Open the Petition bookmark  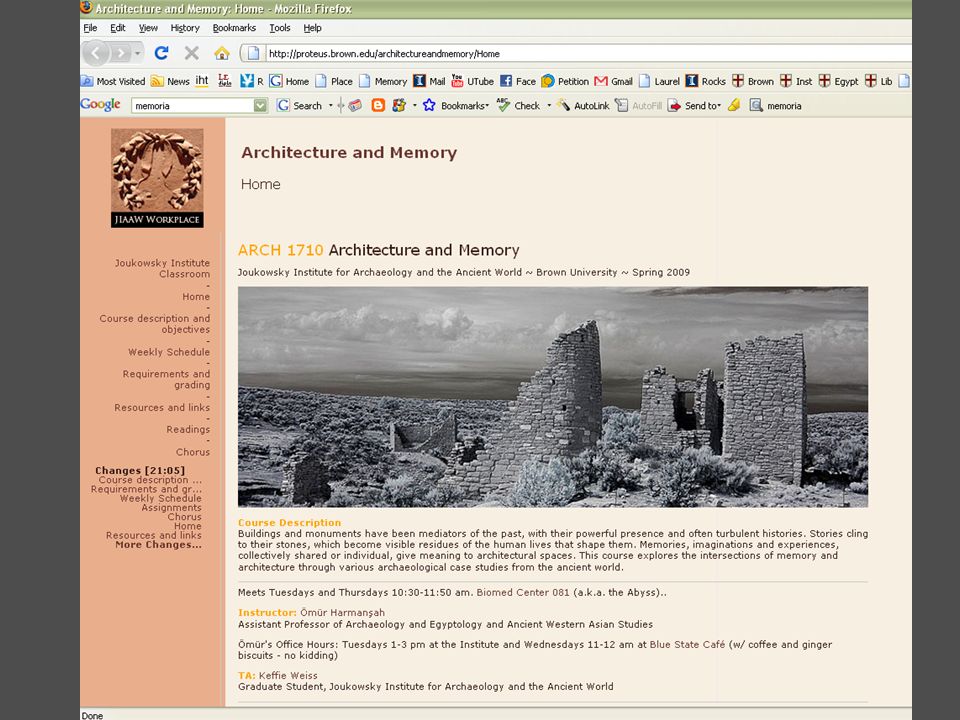click(x=564, y=81)
